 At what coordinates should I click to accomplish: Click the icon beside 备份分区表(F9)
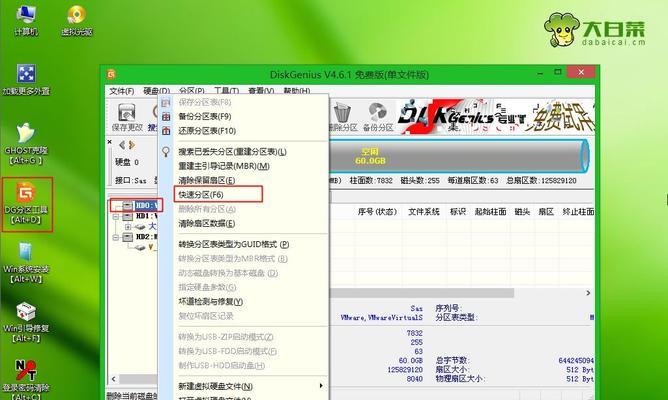pos(166,116)
